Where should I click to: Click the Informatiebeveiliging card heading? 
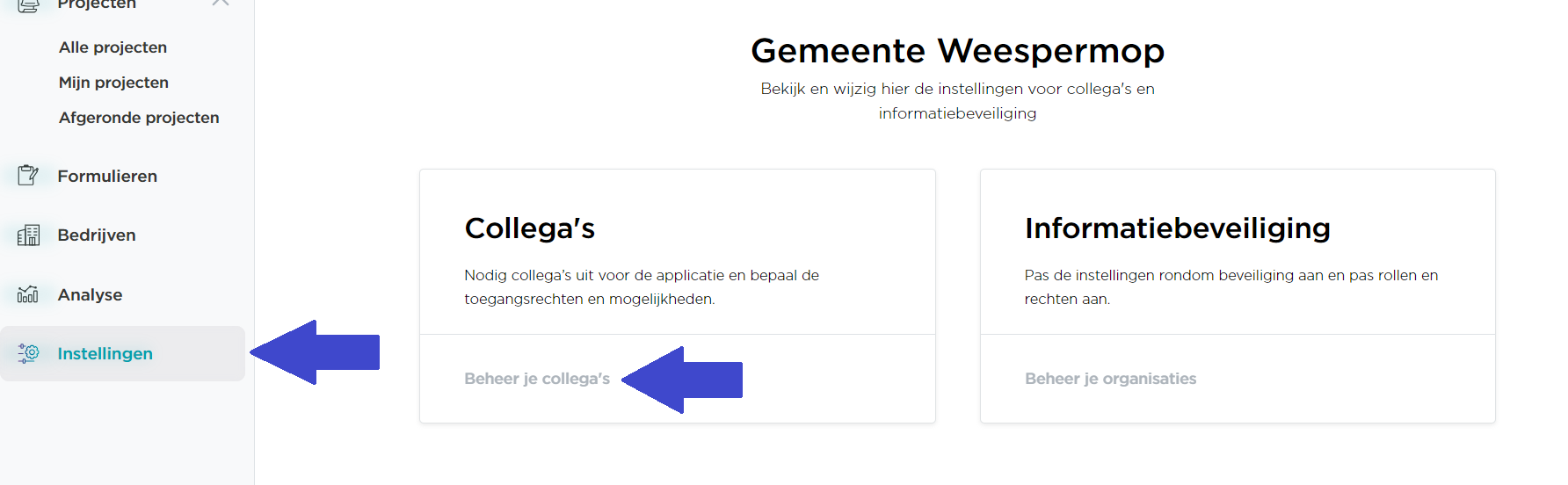pos(1177,228)
